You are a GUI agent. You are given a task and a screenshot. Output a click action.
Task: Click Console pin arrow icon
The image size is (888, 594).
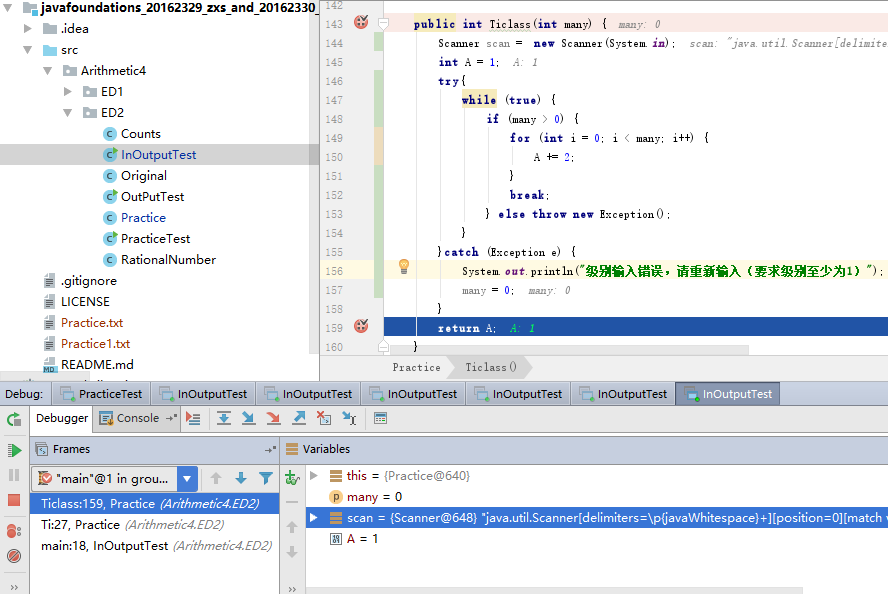click(x=172, y=418)
